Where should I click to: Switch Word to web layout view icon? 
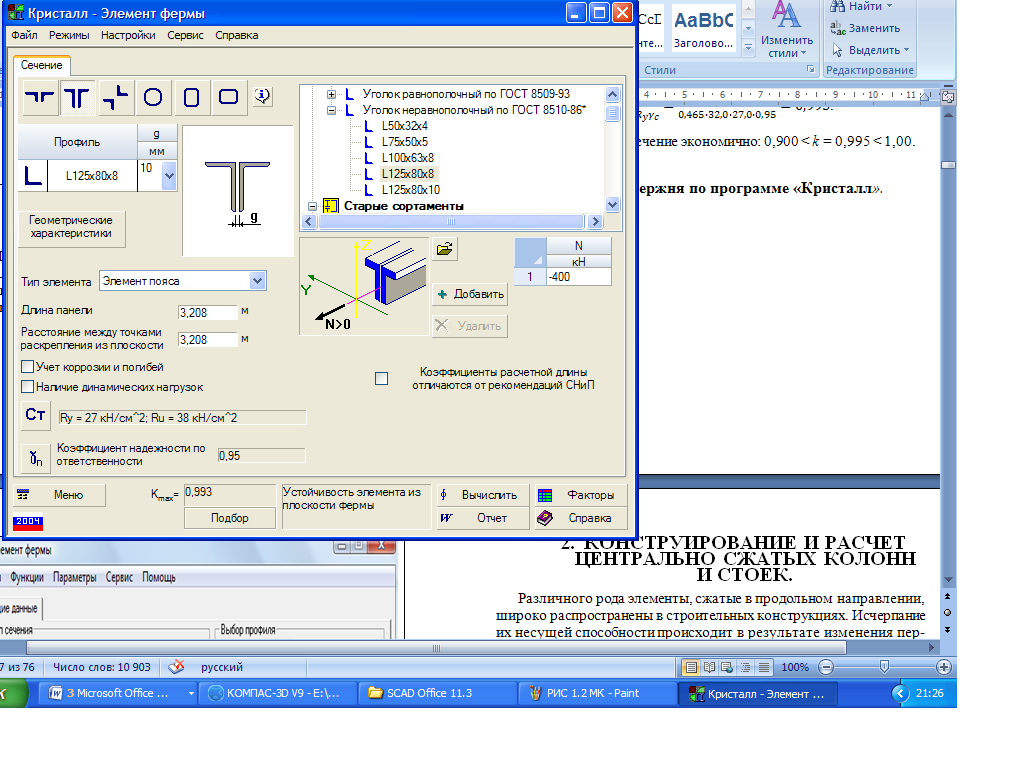pos(727,667)
